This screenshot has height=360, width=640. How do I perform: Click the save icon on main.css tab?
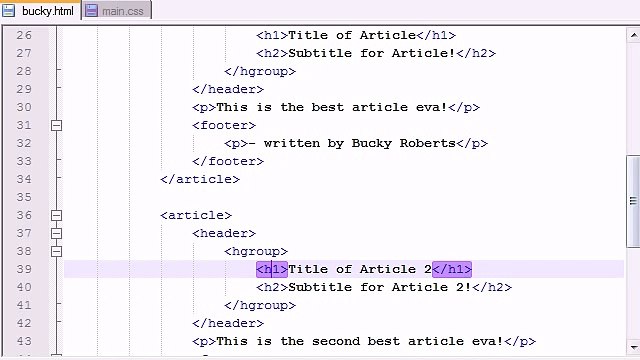[x=91, y=11]
